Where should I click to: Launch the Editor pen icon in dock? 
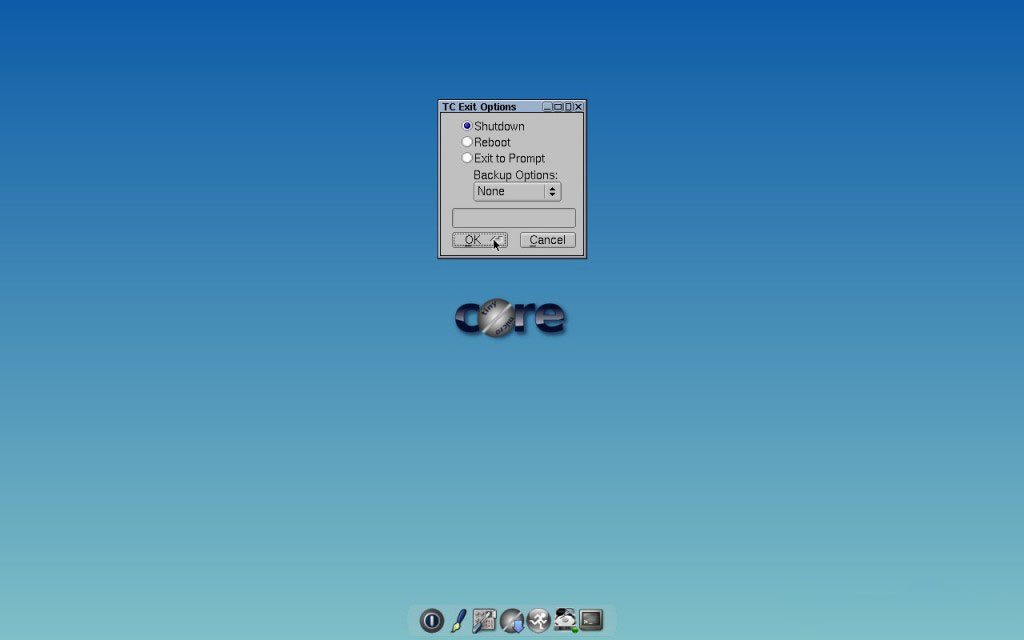point(458,620)
